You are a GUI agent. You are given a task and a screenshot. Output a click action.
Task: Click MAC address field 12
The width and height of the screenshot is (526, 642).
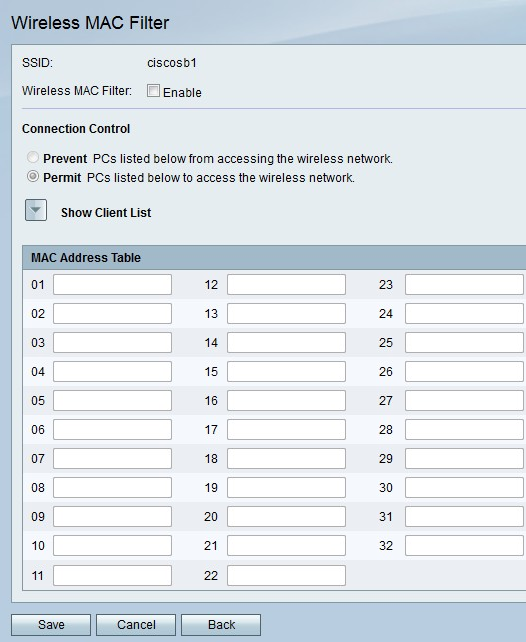click(x=286, y=285)
